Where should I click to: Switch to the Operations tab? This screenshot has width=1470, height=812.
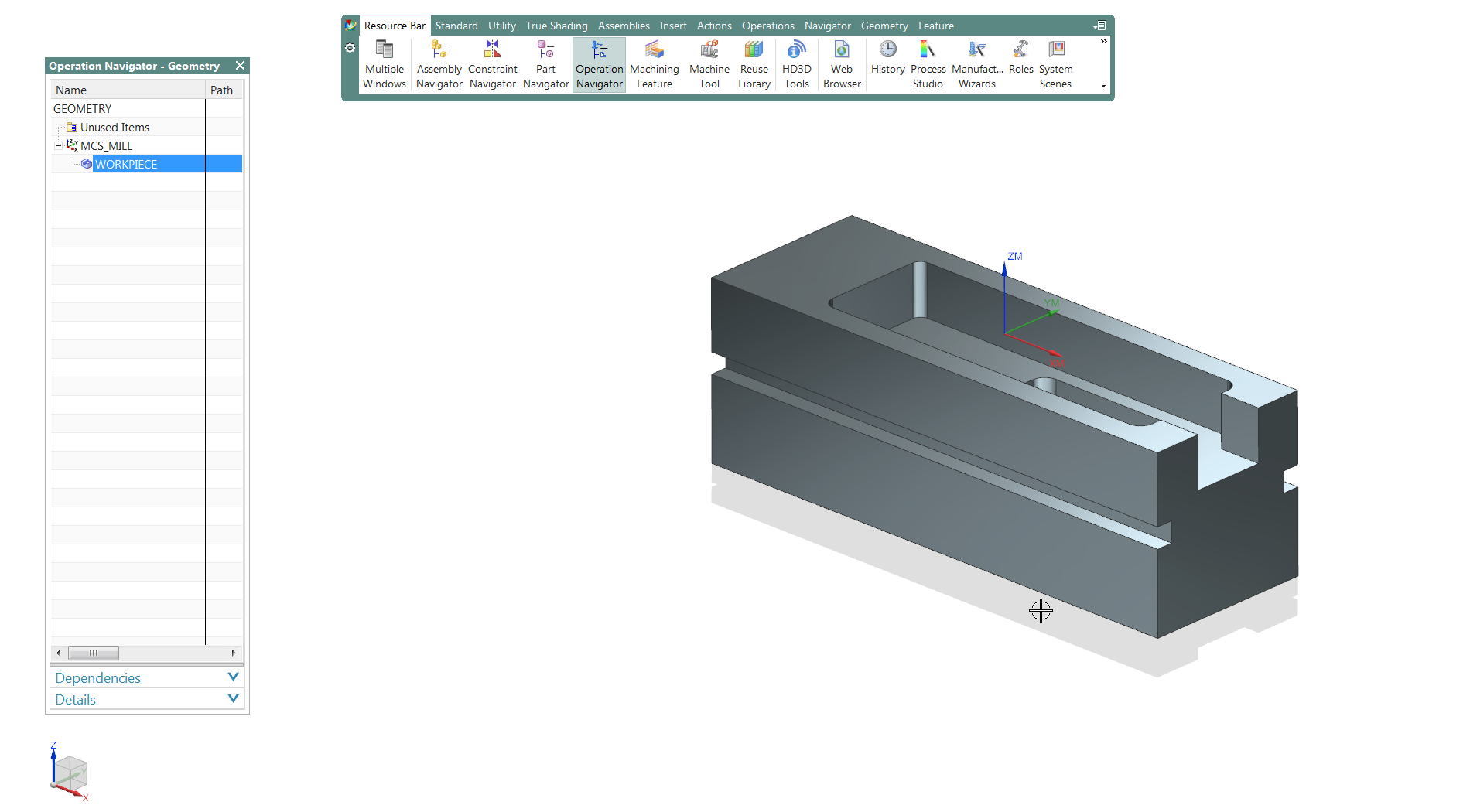(x=768, y=26)
